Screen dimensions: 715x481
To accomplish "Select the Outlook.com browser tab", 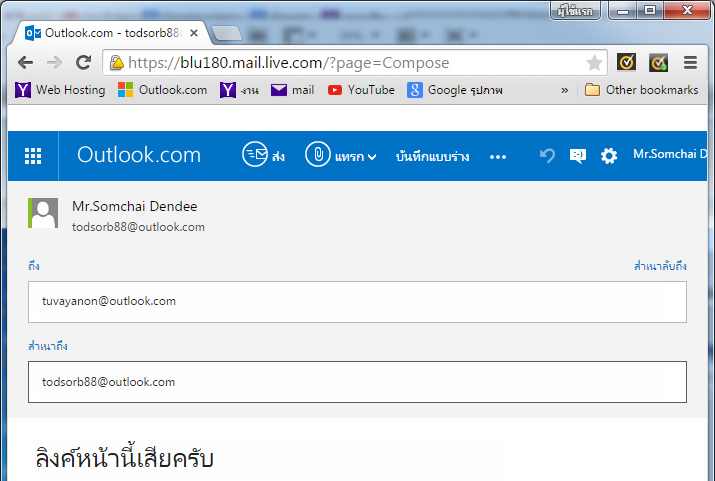I will [110, 32].
